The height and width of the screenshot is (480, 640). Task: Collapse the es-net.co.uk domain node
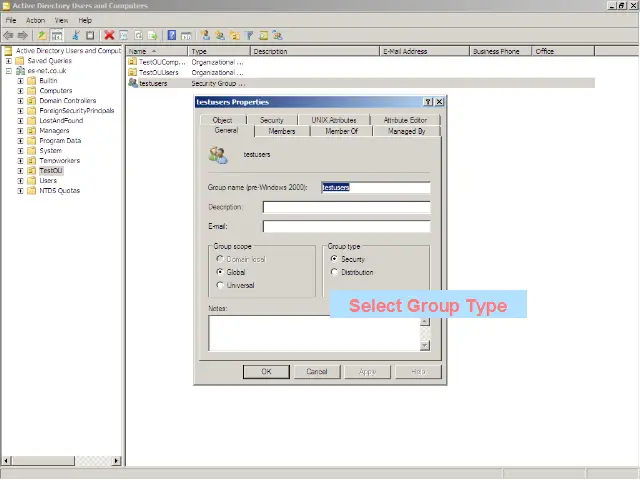pyautogui.click(x=9, y=71)
